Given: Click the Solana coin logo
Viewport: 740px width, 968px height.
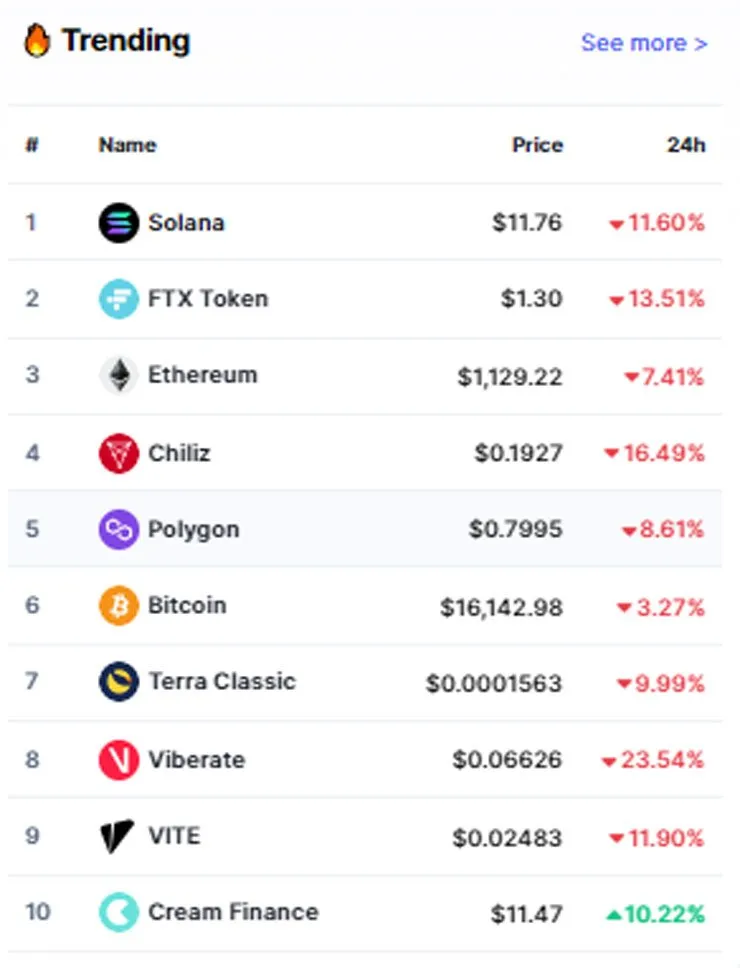Looking at the screenshot, I should 118,222.
